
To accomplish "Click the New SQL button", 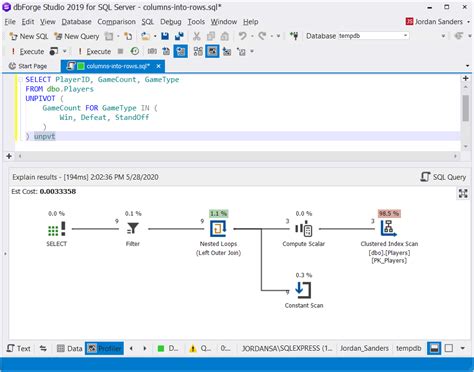I will (x=29, y=36).
